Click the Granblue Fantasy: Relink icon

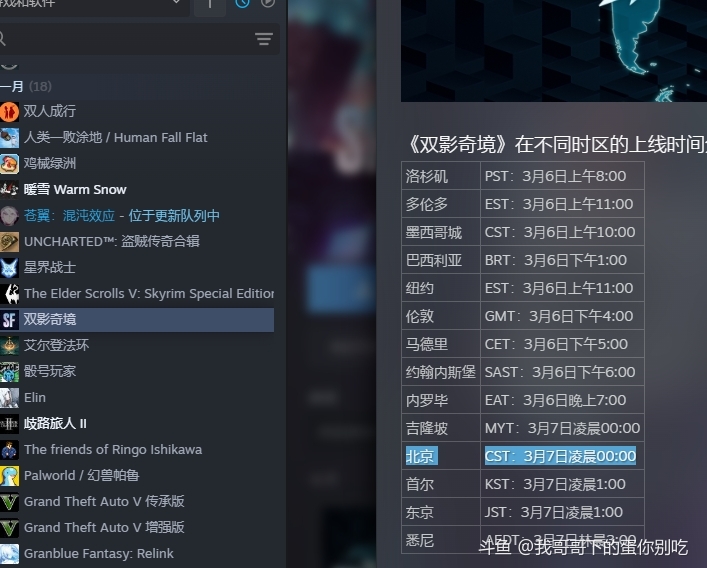pyautogui.click(x=9, y=553)
